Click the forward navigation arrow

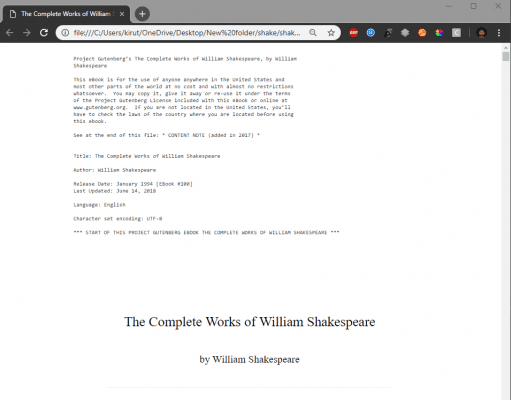tap(27, 33)
